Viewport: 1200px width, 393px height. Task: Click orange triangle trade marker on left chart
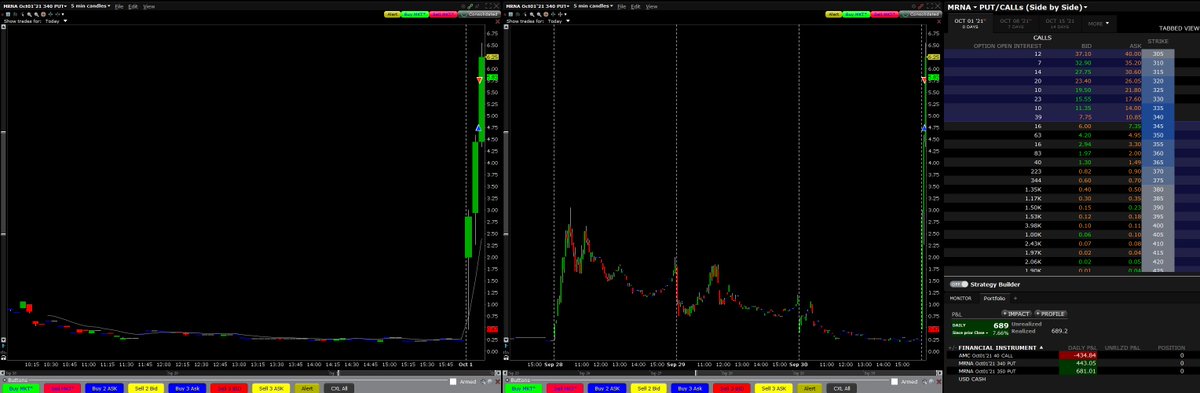click(x=479, y=79)
